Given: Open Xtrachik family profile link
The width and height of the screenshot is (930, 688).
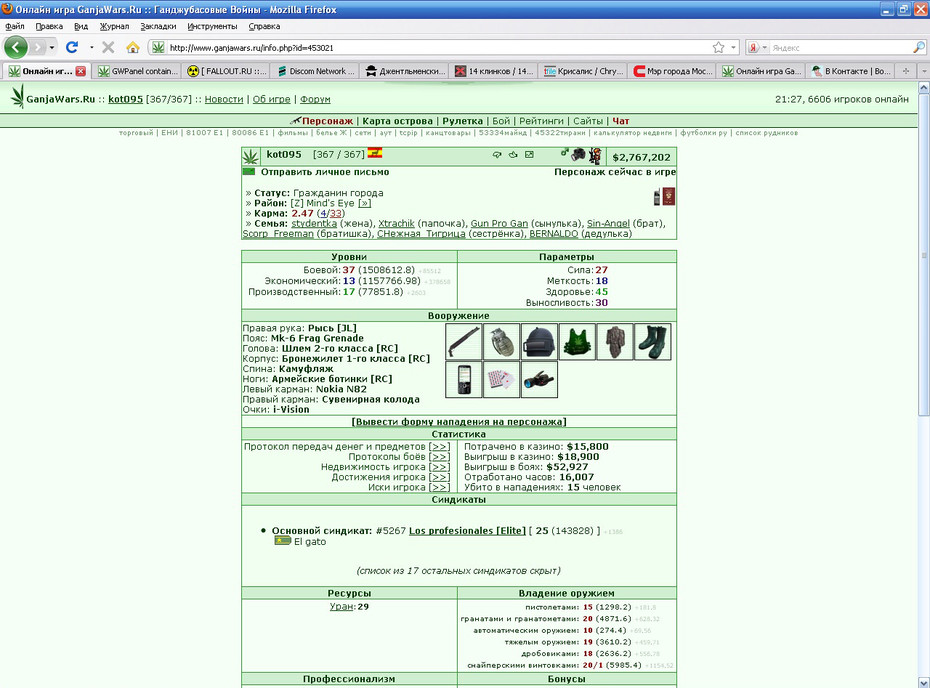Looking at the screenshot, I should click(x=396, y=224).
